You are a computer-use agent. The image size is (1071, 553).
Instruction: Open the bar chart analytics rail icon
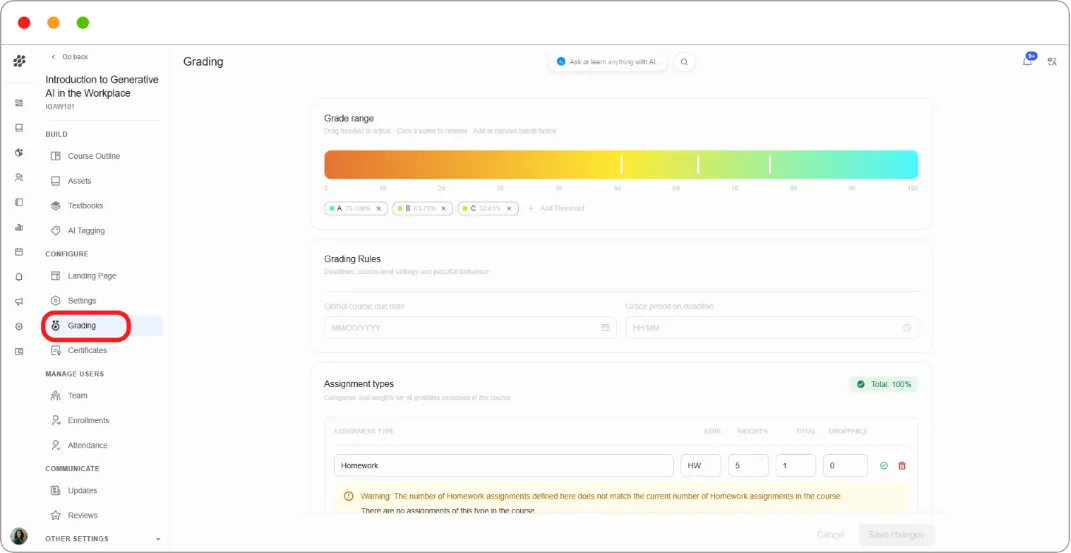pyautogui.click(x=19, y=227)
